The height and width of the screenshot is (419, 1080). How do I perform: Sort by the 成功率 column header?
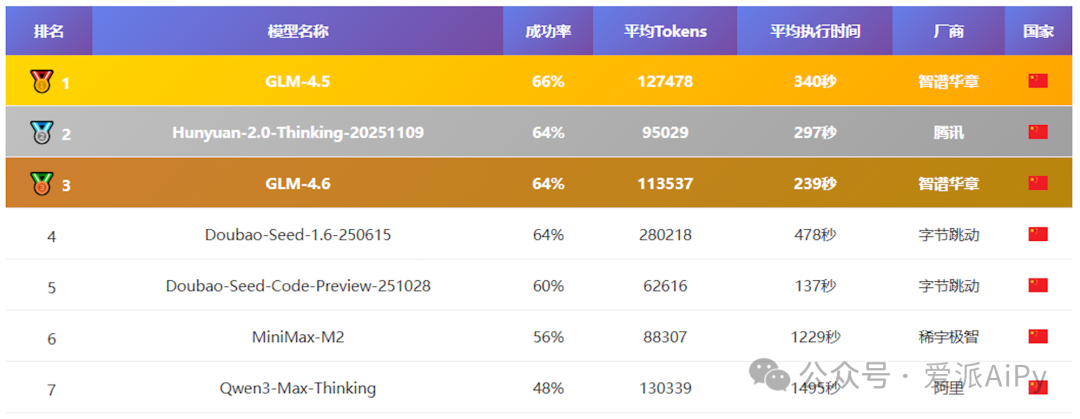pyautogui.click(x=548, y=31)
